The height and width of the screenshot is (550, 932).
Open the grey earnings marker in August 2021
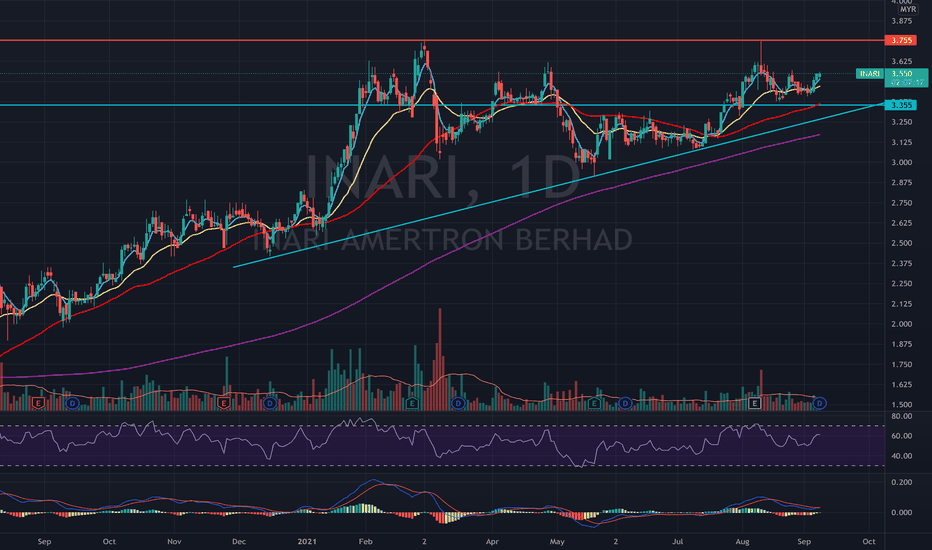click(754, 404)
